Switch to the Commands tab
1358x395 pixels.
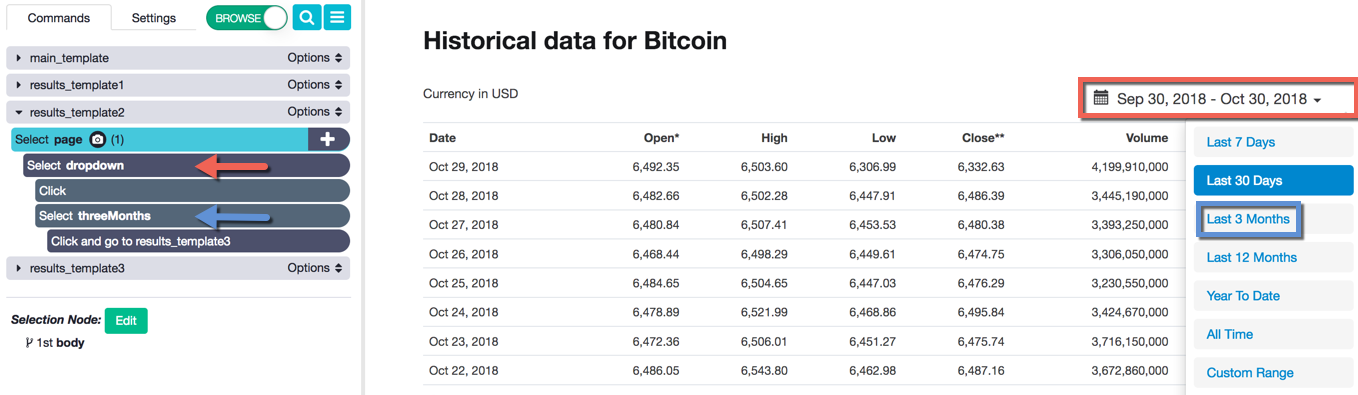58,18
